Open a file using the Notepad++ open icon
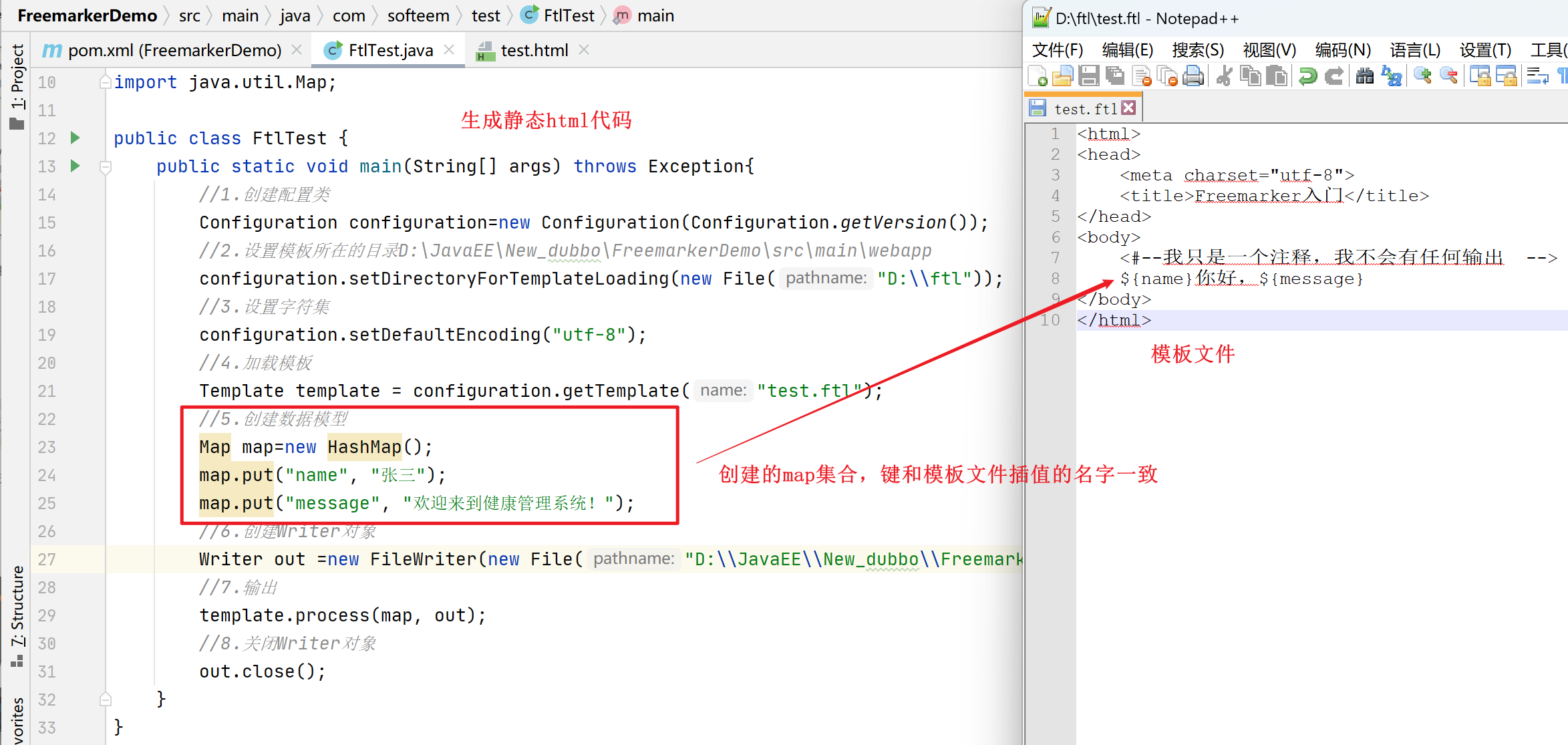The height and width of the screenshot is (745, 1568). [1062, 76]
